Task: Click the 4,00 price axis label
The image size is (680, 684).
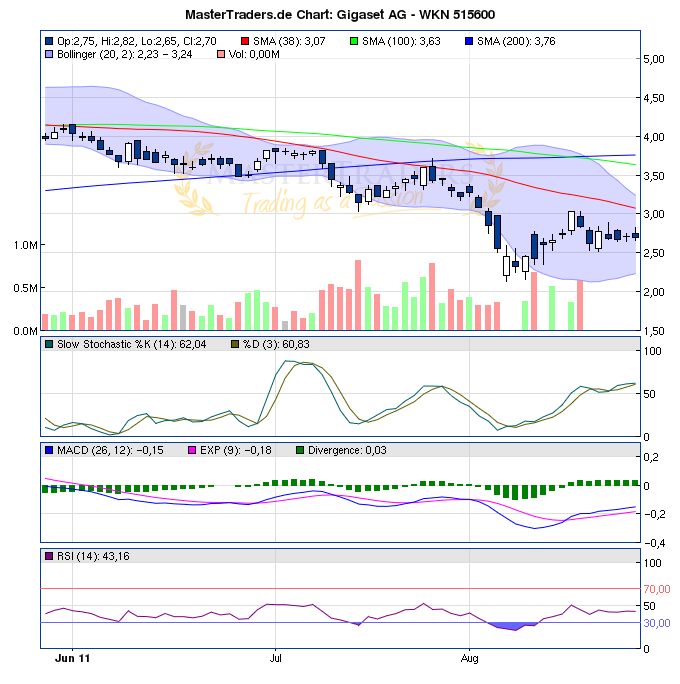Action: [x=654, y=137]
